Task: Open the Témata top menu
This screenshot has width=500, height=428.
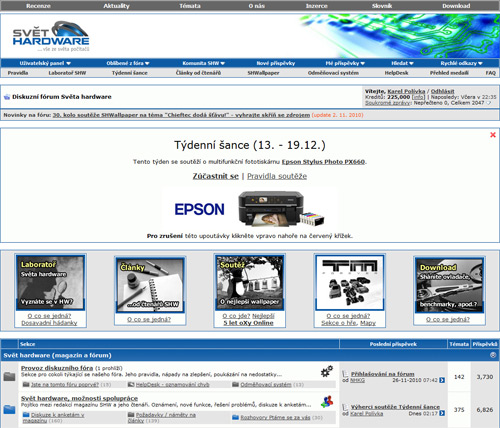Action: (x=190, y=6)
